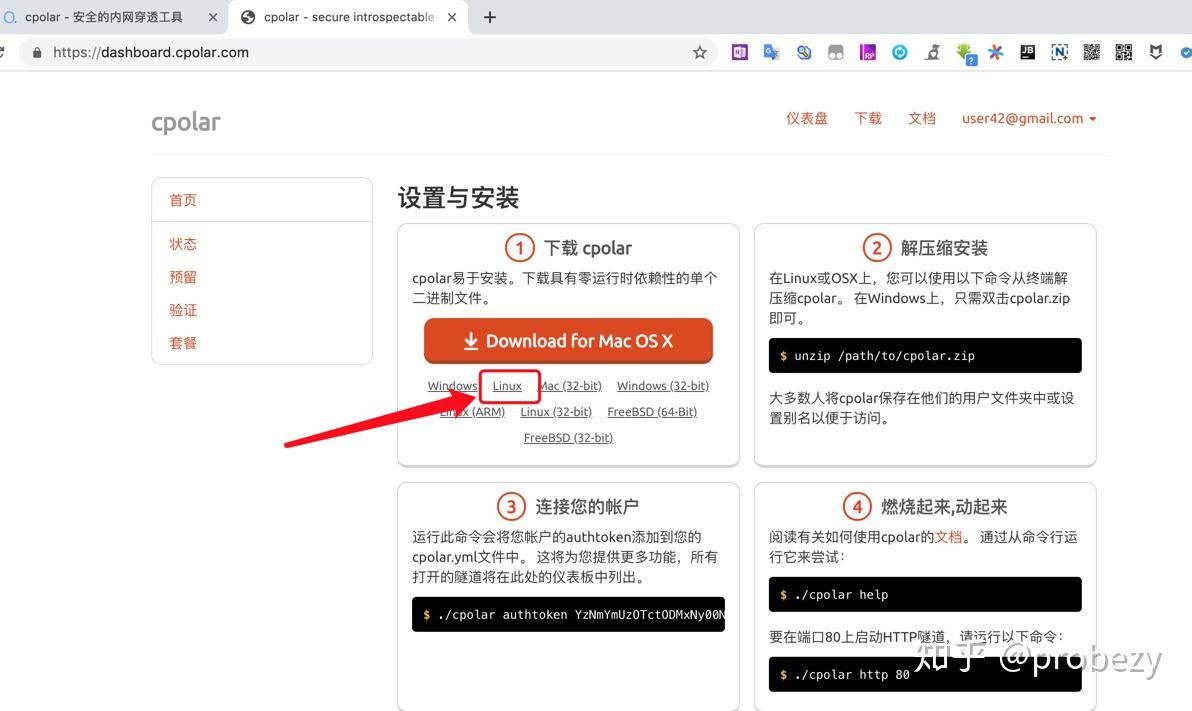1192x711 pixels.
Task: Click Download for Mac OS X
Action: click(568, 341)
